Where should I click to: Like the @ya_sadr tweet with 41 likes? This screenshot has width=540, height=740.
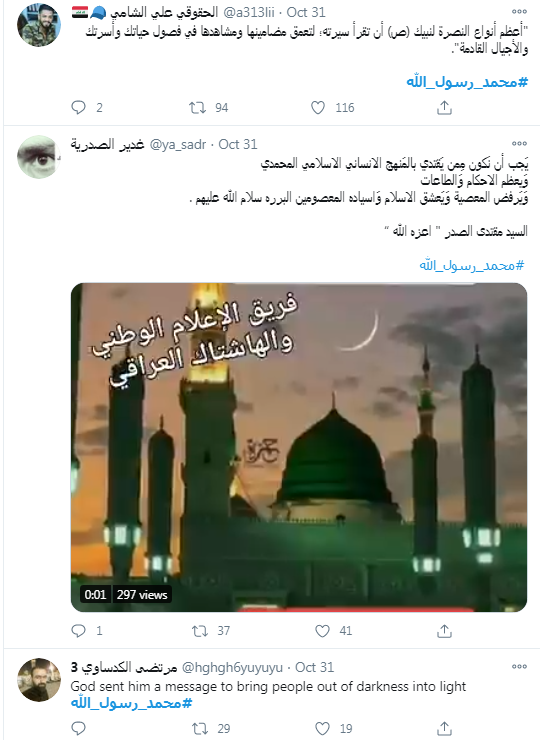pos(322,631)
